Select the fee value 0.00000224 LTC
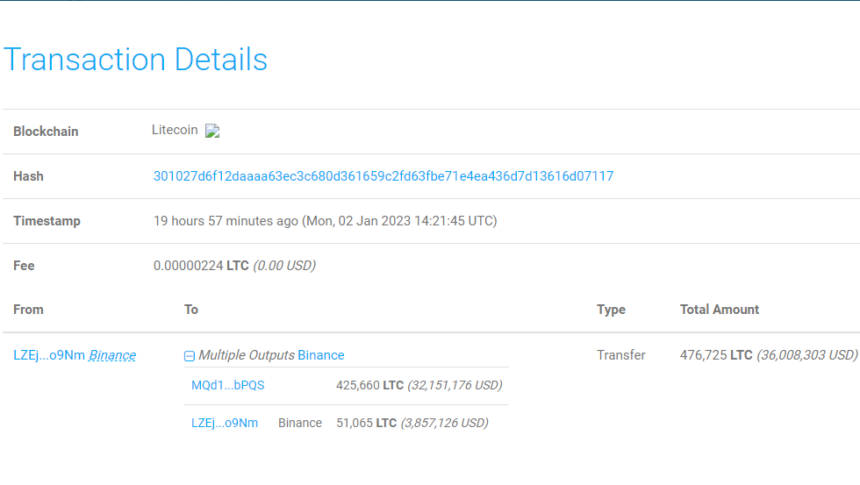The height and width of the screenshot is (485, 860). (201, 266)
